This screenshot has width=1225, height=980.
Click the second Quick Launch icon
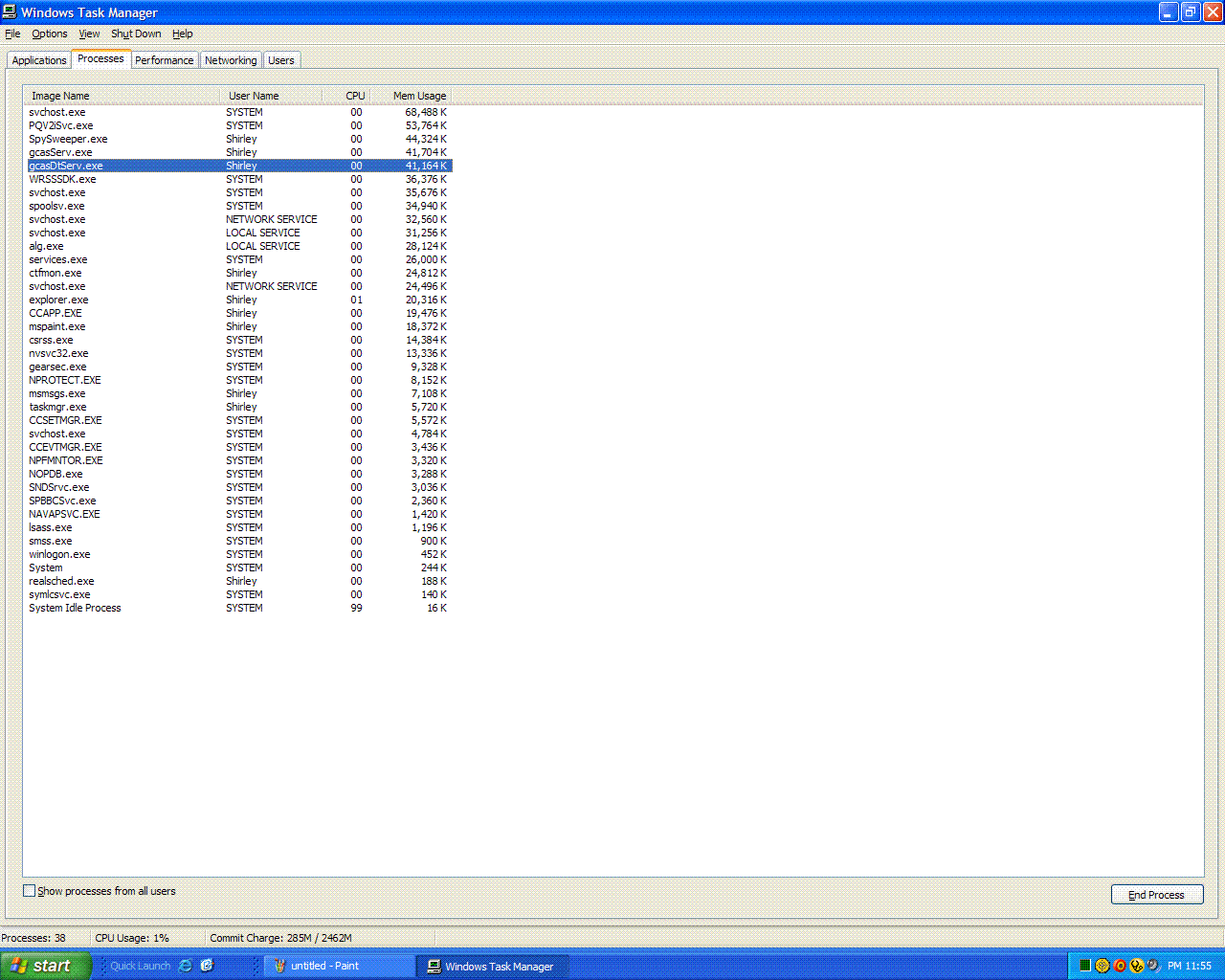[x=207, y=966]
